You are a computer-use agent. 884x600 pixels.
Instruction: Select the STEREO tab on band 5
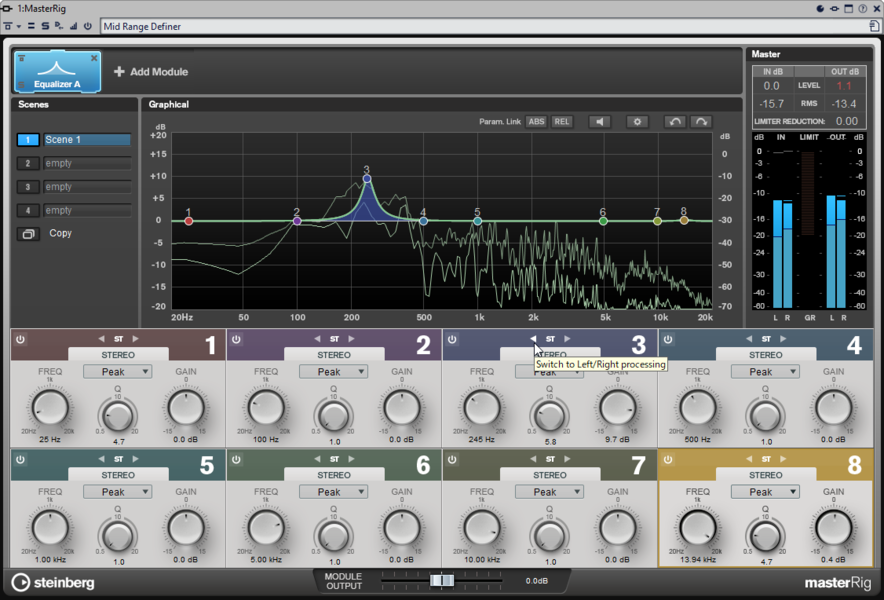tap(118, 475)
